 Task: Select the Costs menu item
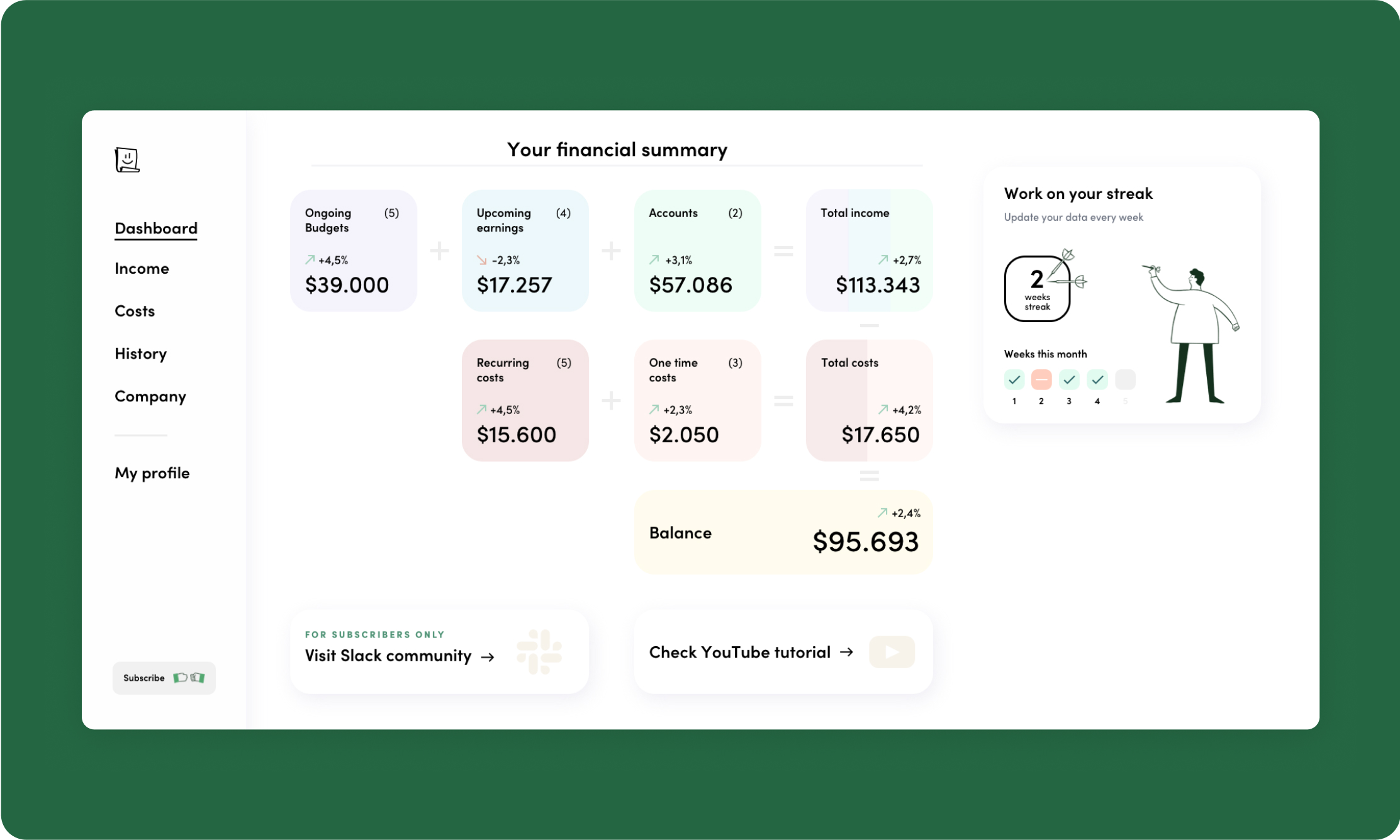point(135,311)
